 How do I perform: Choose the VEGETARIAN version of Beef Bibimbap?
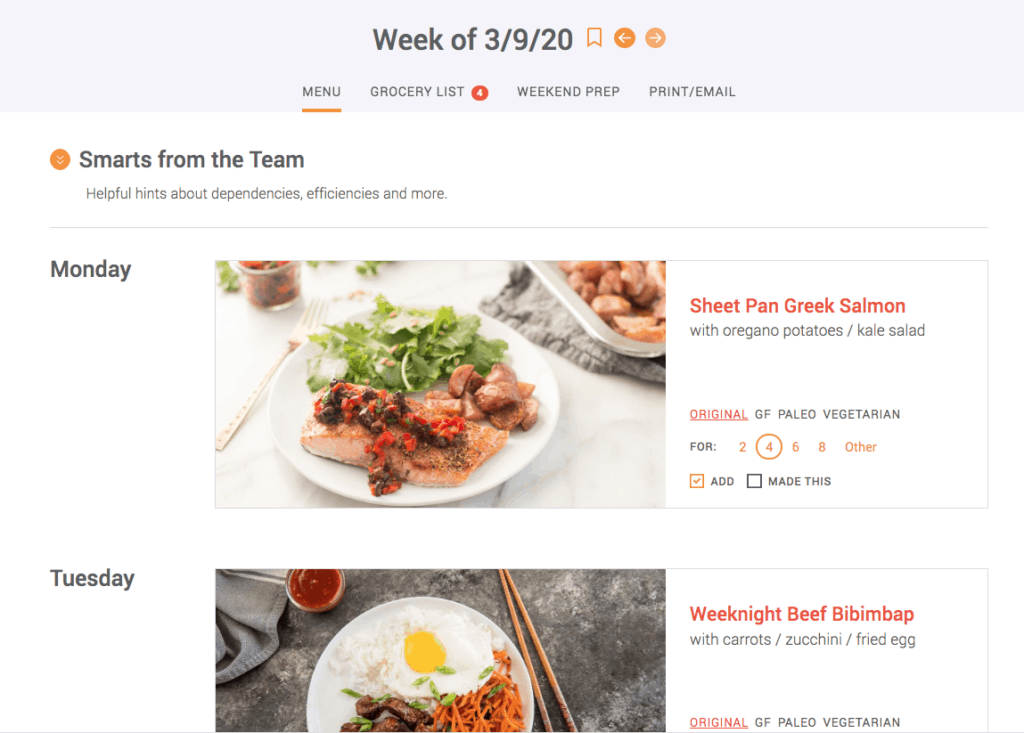[x=863, y=722]
